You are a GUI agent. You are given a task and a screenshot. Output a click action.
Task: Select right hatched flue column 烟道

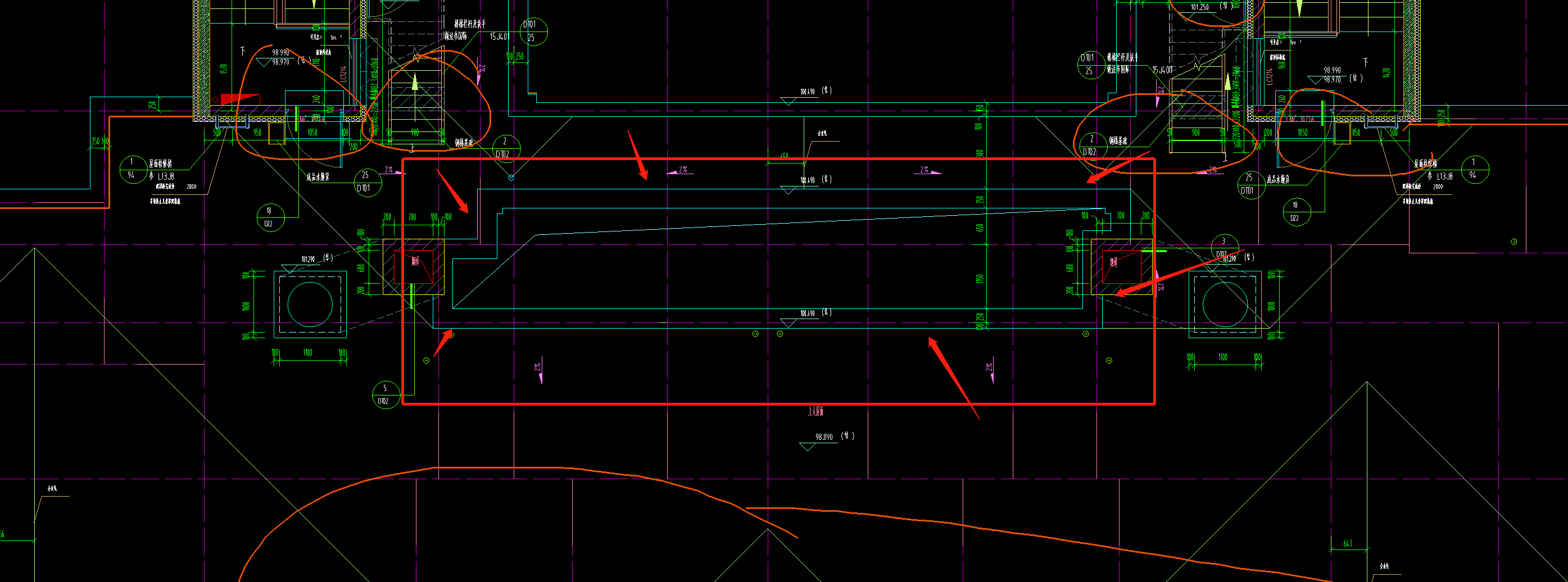[1121, 267]
